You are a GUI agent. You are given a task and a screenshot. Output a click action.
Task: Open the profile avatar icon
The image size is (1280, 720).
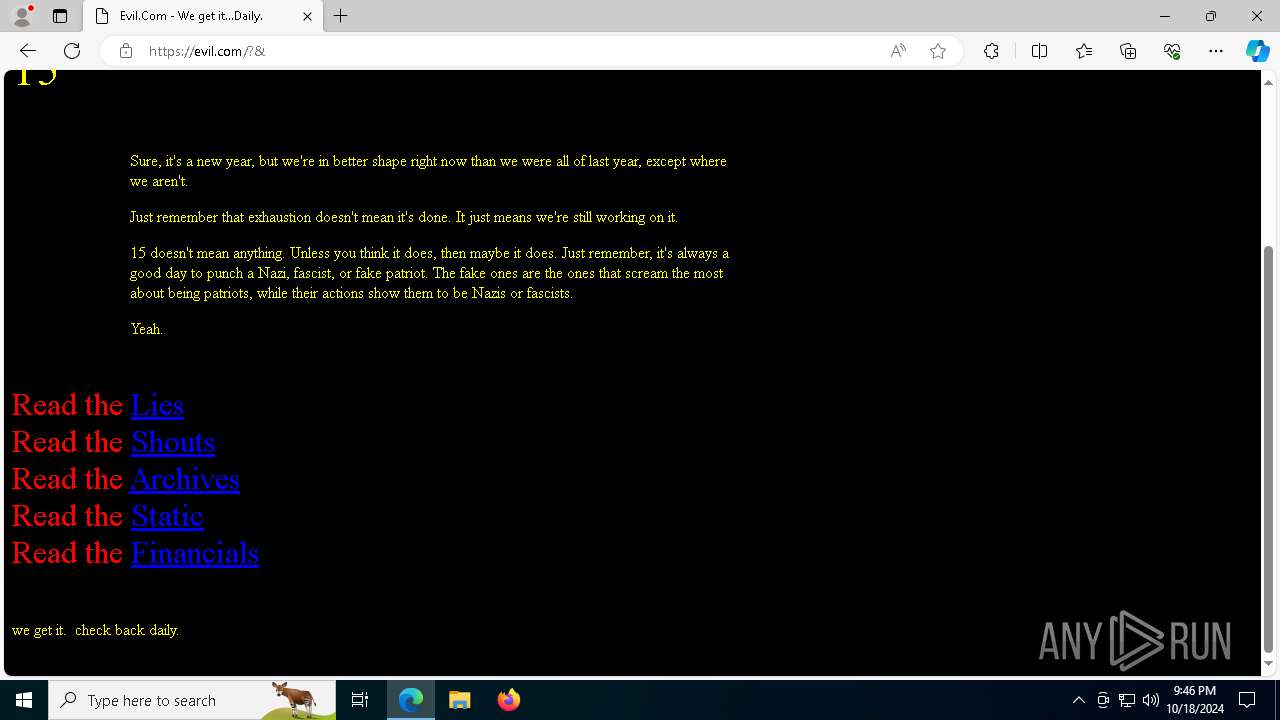coord(22,16)
